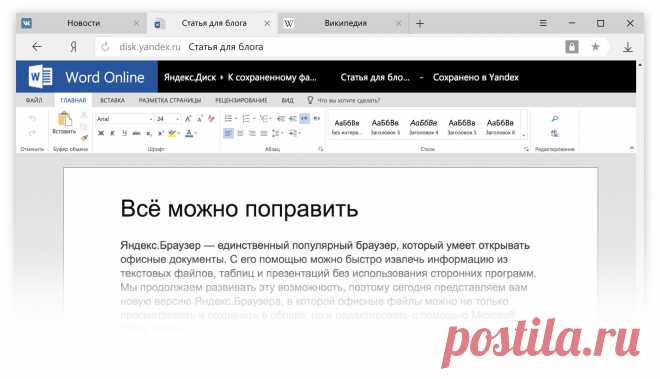660x379 pixels.
Task: Toggle superscript formatting
Action: click(161, 133)
